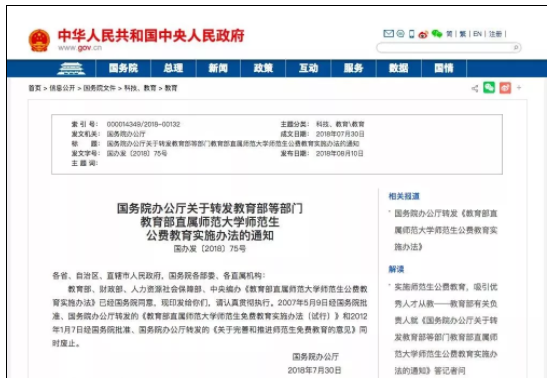Switch language to EN
This screenshot has width=557, height=381.
point(477,34)
